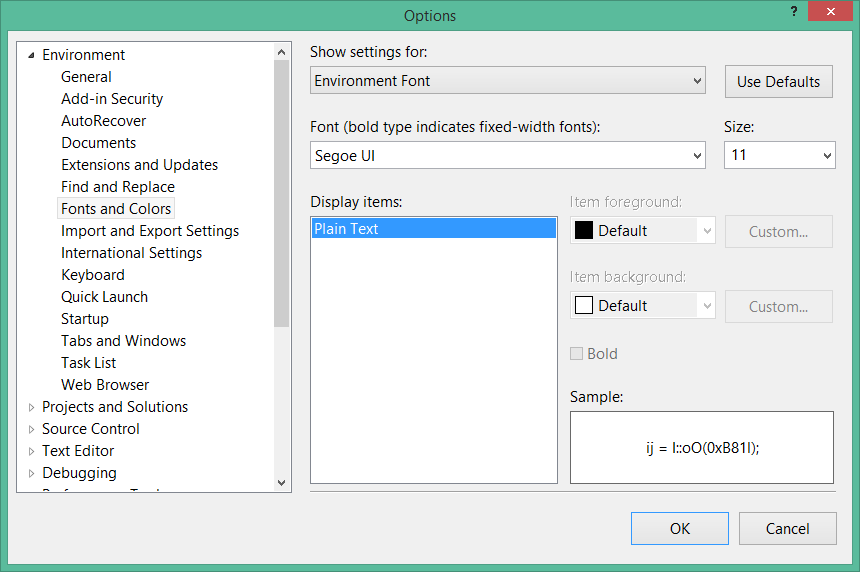Image resolution: width=860 pixels, height=572 pixels.
Task: Open the Show settings for dropdown
Action: (x=508, y=81)
